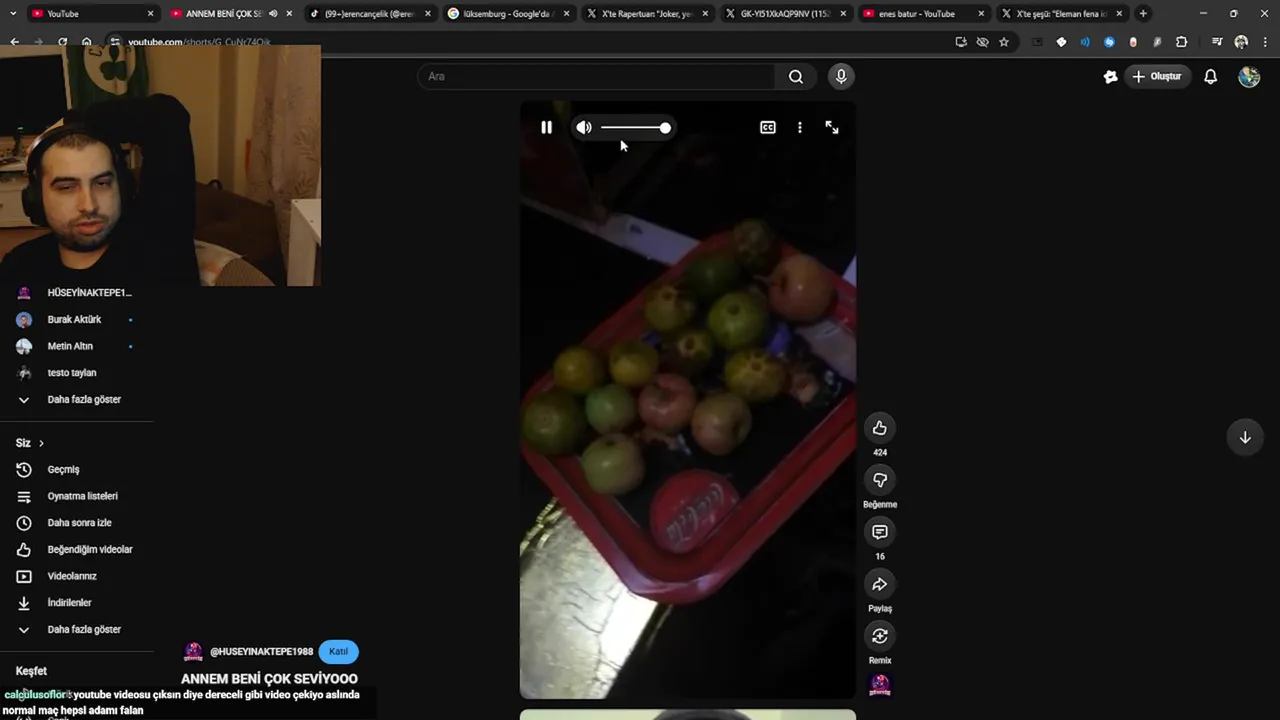Open the comments on this Short
This screenshot has width=1280, height=720.
pyautogui.click(x=880, y=532)
